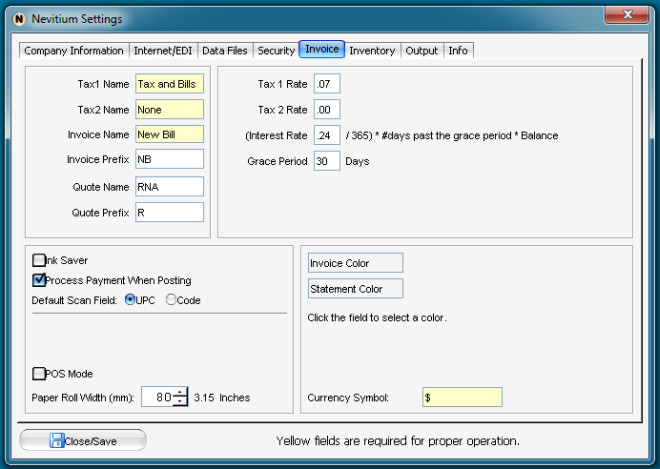Select the Invoice tab
660x469 pixels.
click(x=322, y=49)
